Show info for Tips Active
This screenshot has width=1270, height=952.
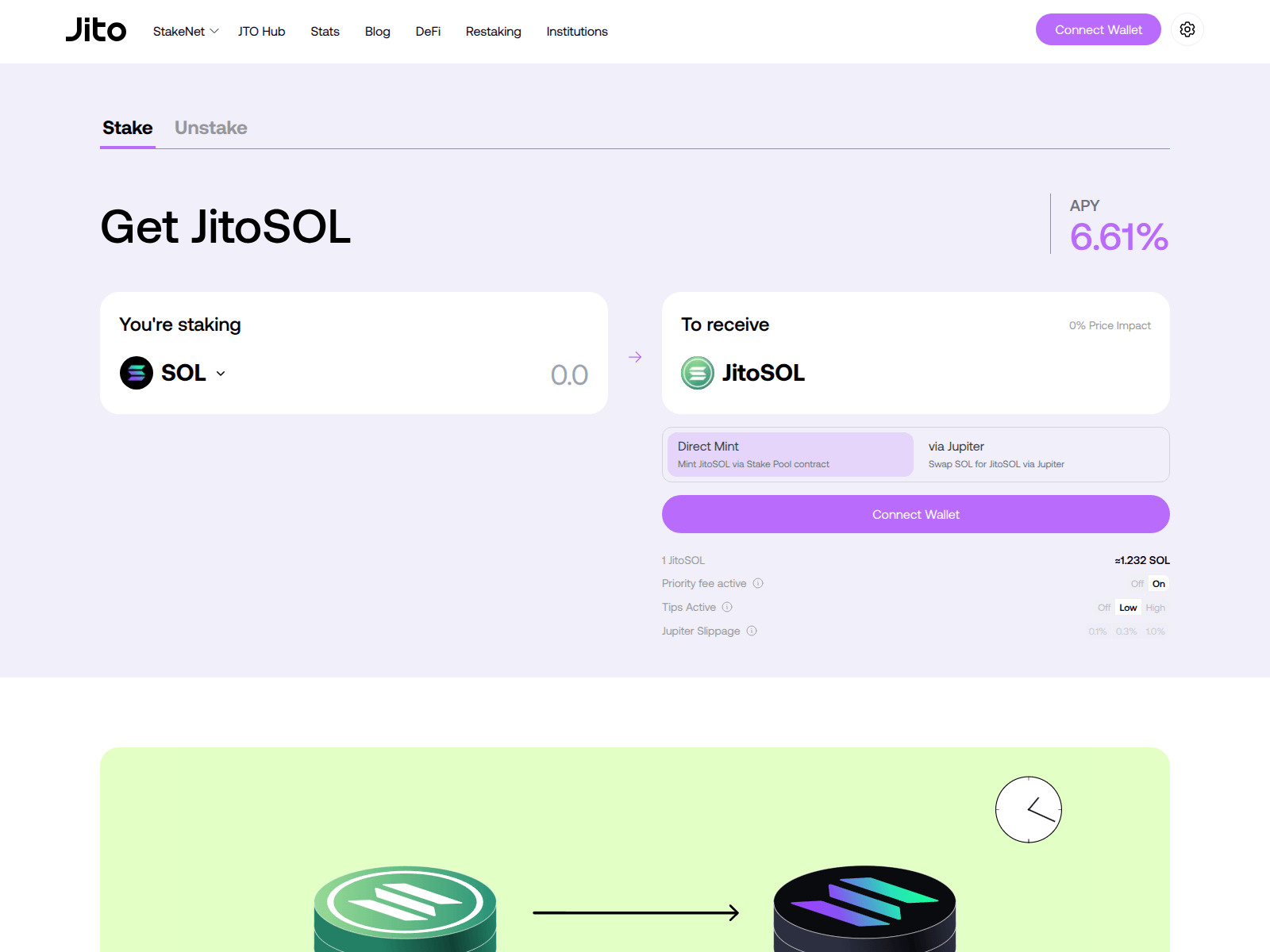click(727, 607)
